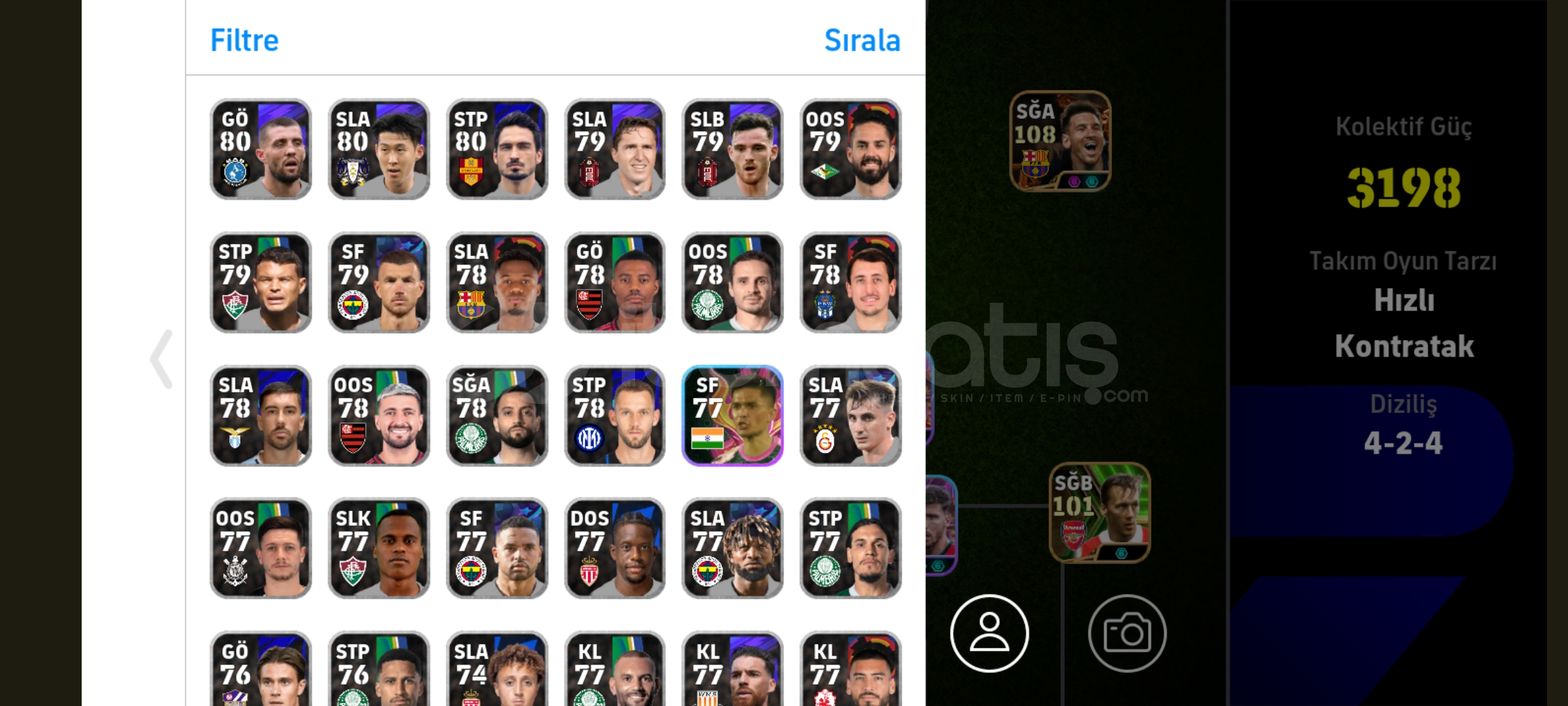The width and height of the screenshot is (1568, 706).
Task: Tap the SĞA 108 Barcelona card on pitch
Action: click(1060, 141)
